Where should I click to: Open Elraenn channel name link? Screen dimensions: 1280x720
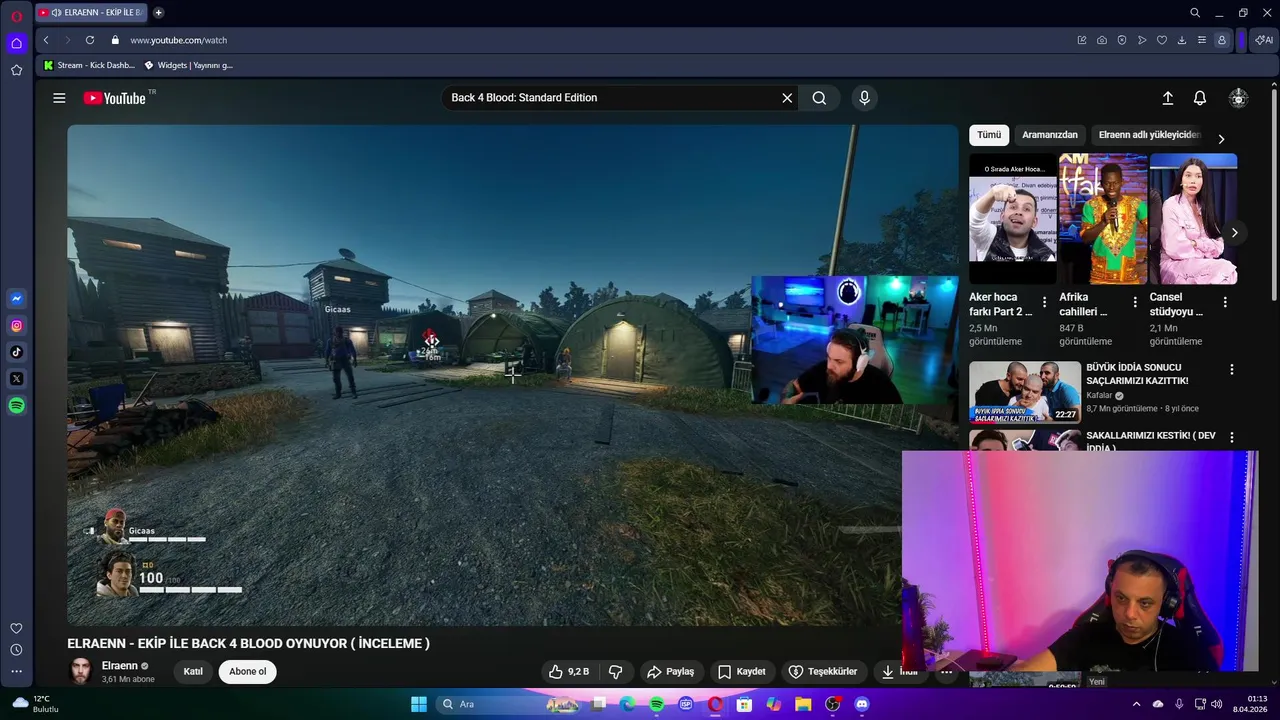pyautogui.click(x=120, y=666)
